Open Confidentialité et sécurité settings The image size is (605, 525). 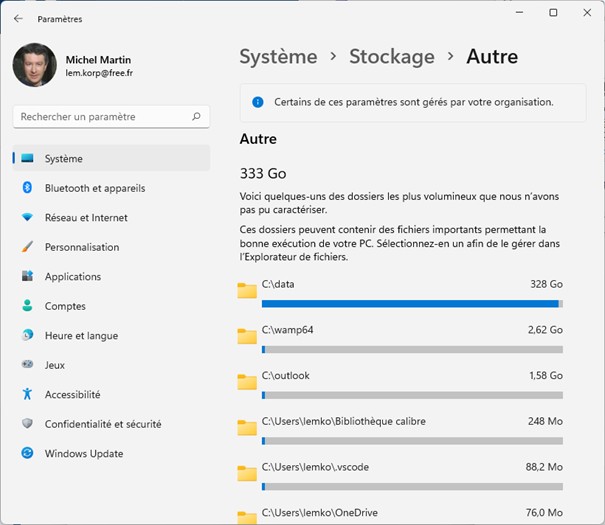[x=102, y=424]
